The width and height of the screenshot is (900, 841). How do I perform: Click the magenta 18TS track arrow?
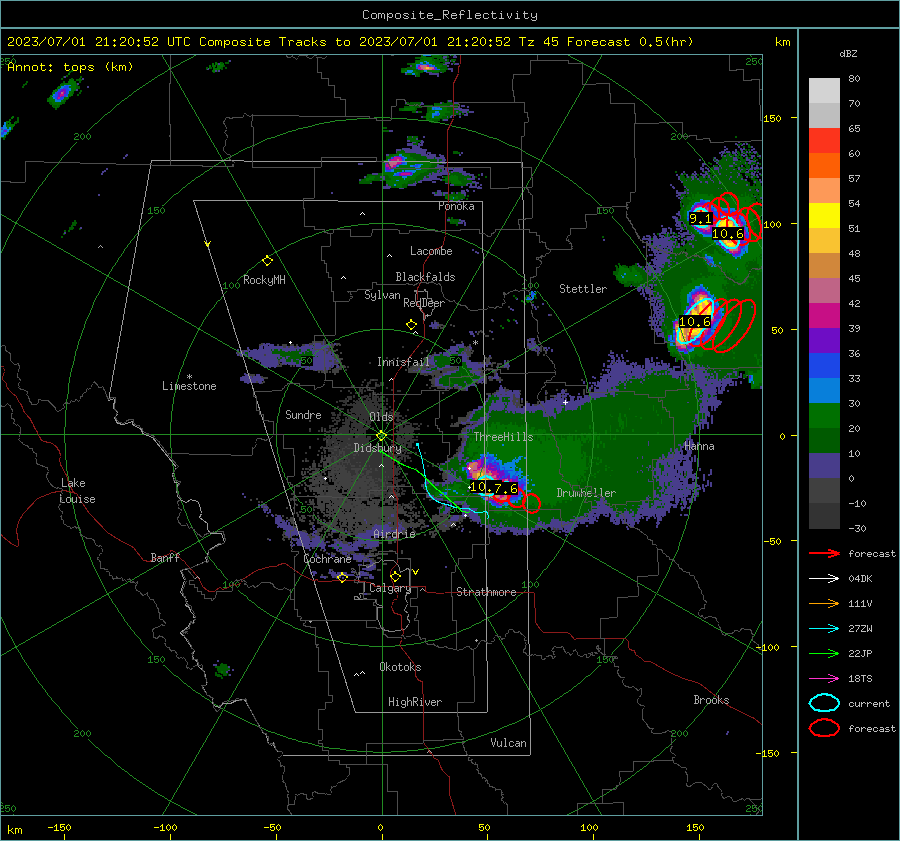[x=824, y=679]
